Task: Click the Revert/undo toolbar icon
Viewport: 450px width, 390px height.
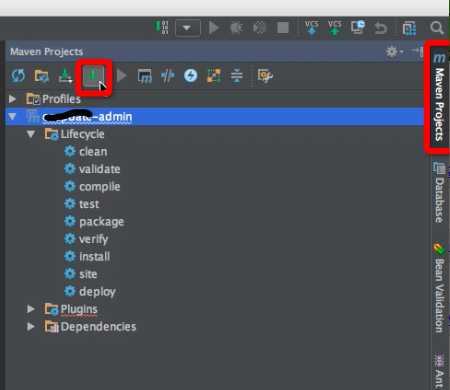Action: tap(380, 28)
